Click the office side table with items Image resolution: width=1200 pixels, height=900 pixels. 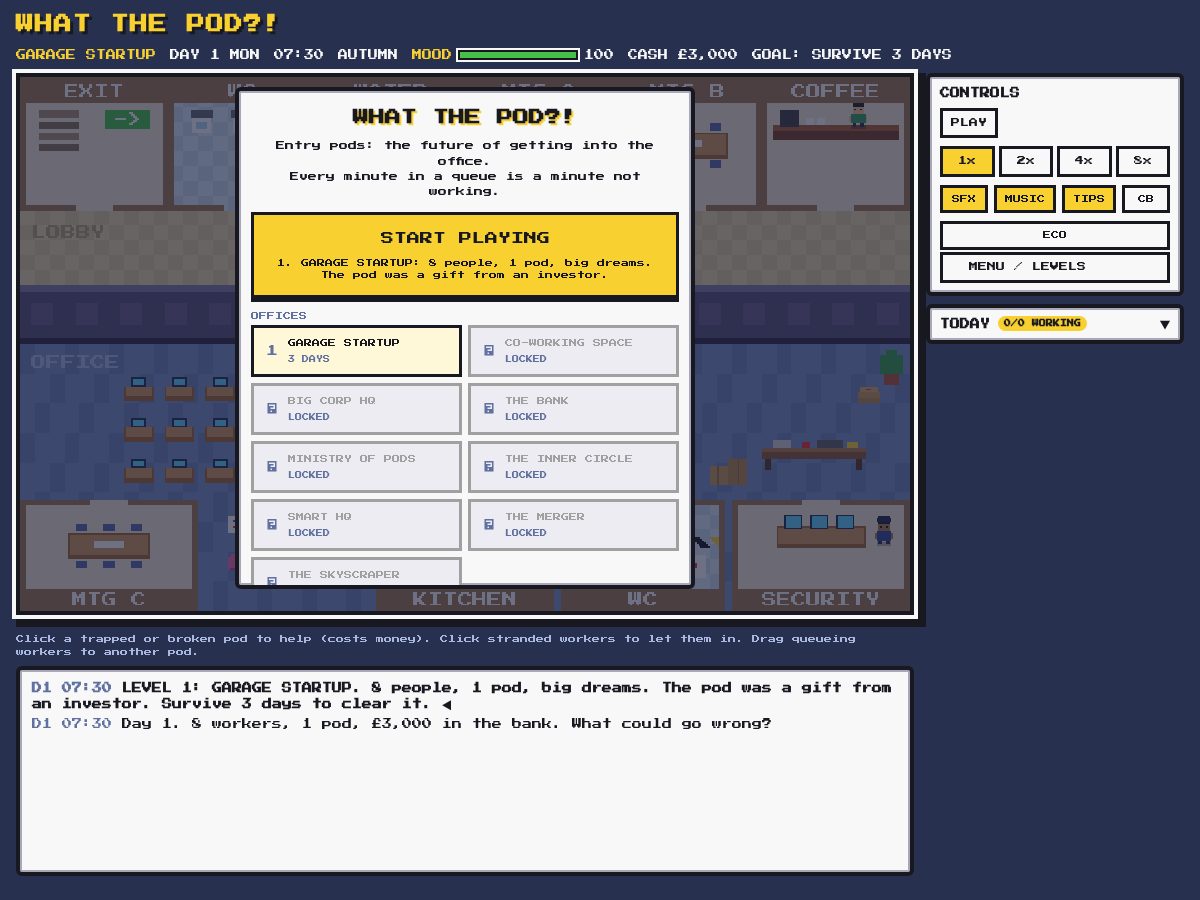[814, 454]
